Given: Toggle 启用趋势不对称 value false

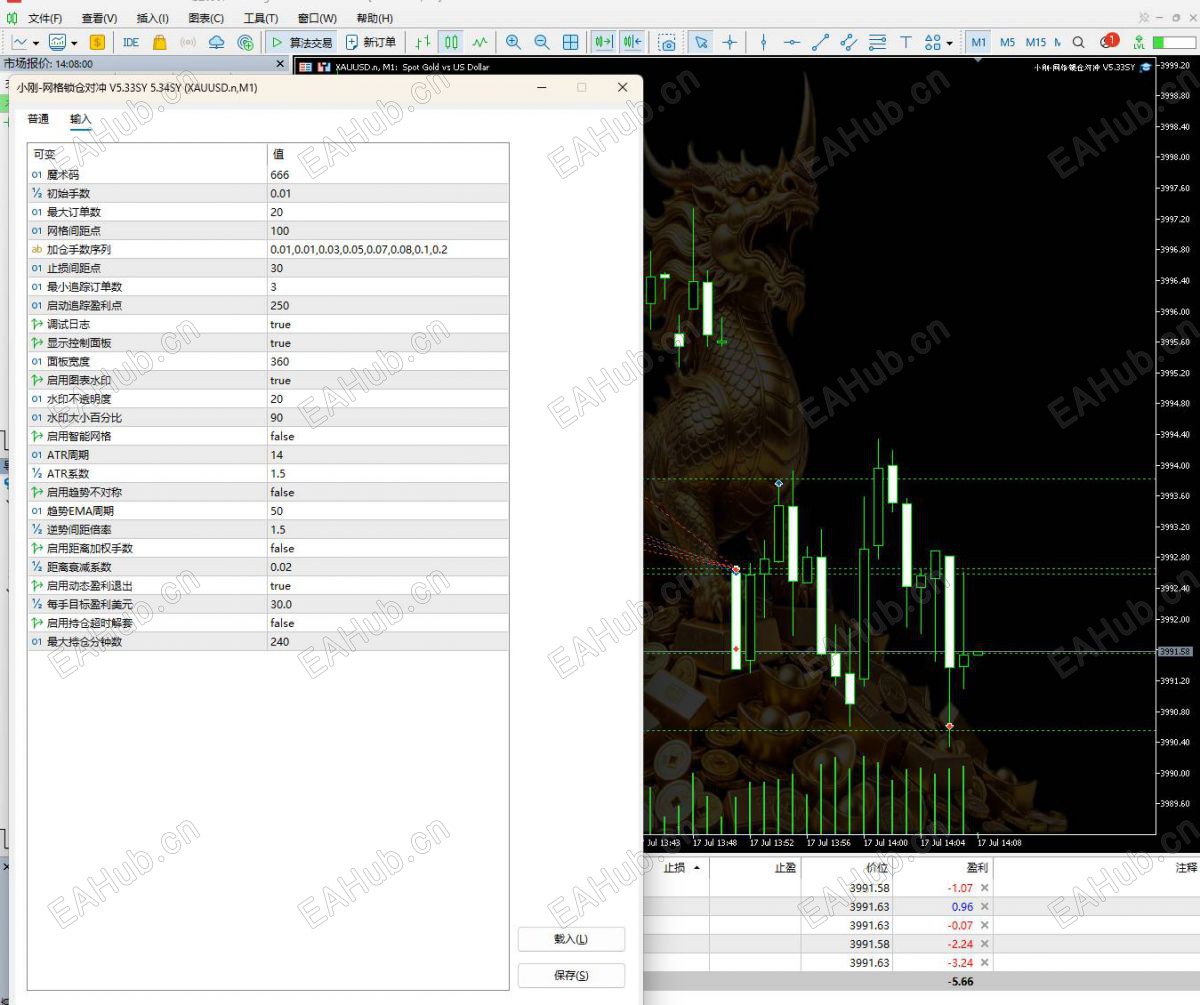Looking at the screenshot, I should [387, 492].
